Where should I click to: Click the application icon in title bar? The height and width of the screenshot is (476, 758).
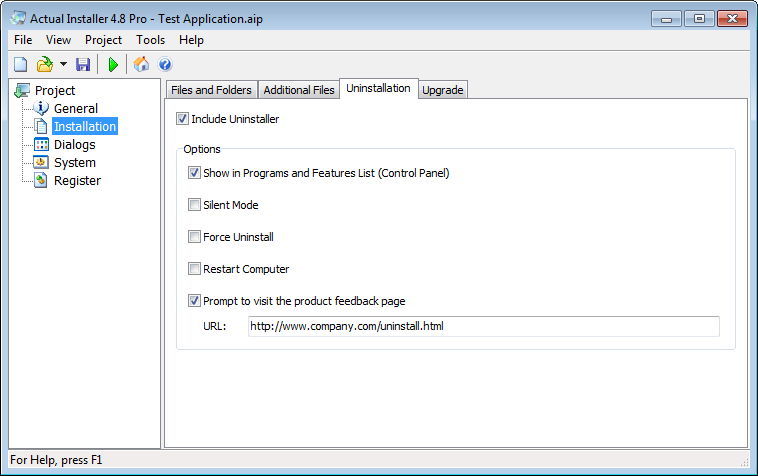pyautogui.click(x=18, y=18)
